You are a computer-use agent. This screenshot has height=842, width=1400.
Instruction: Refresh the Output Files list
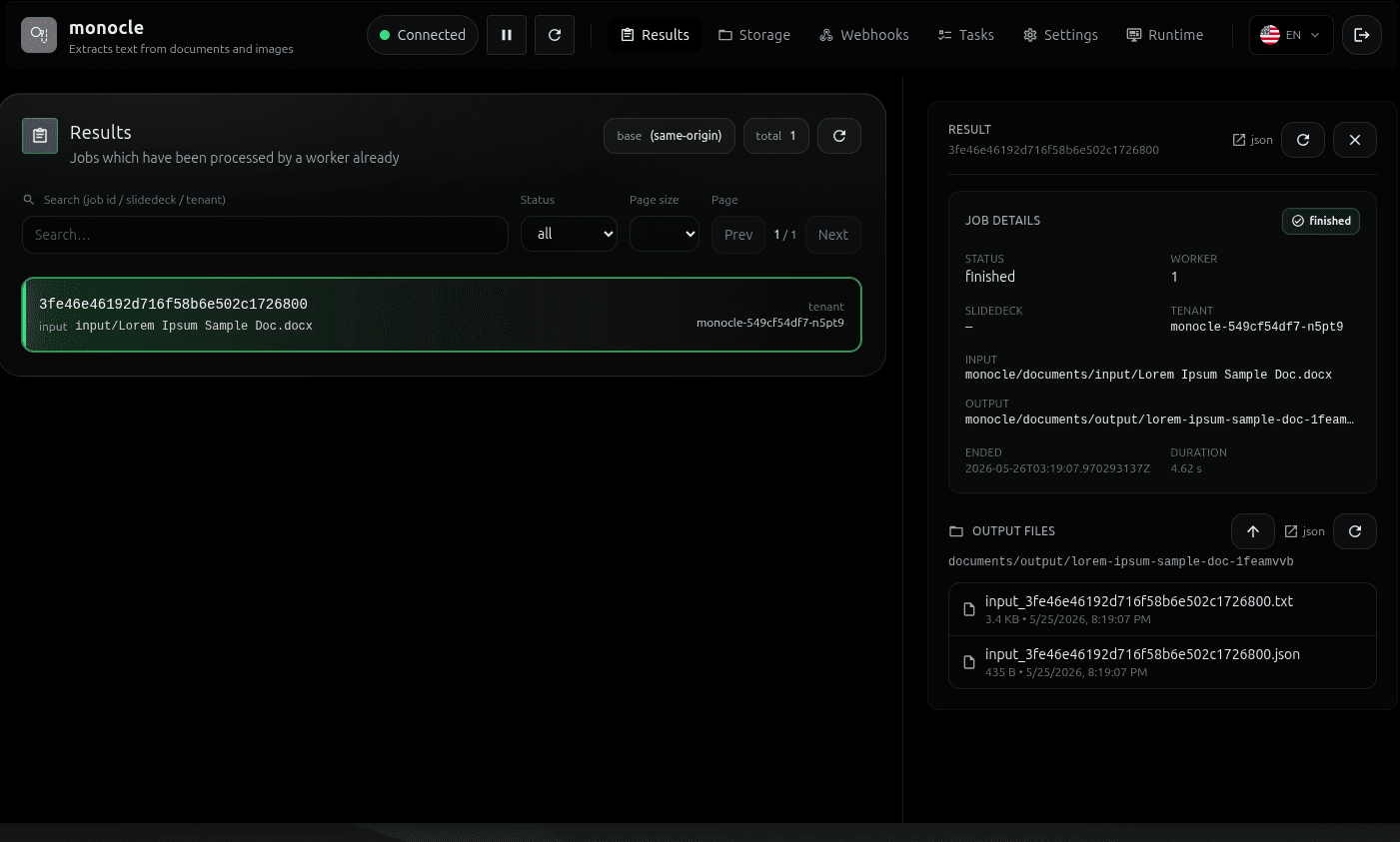[x=1355, y=531]
